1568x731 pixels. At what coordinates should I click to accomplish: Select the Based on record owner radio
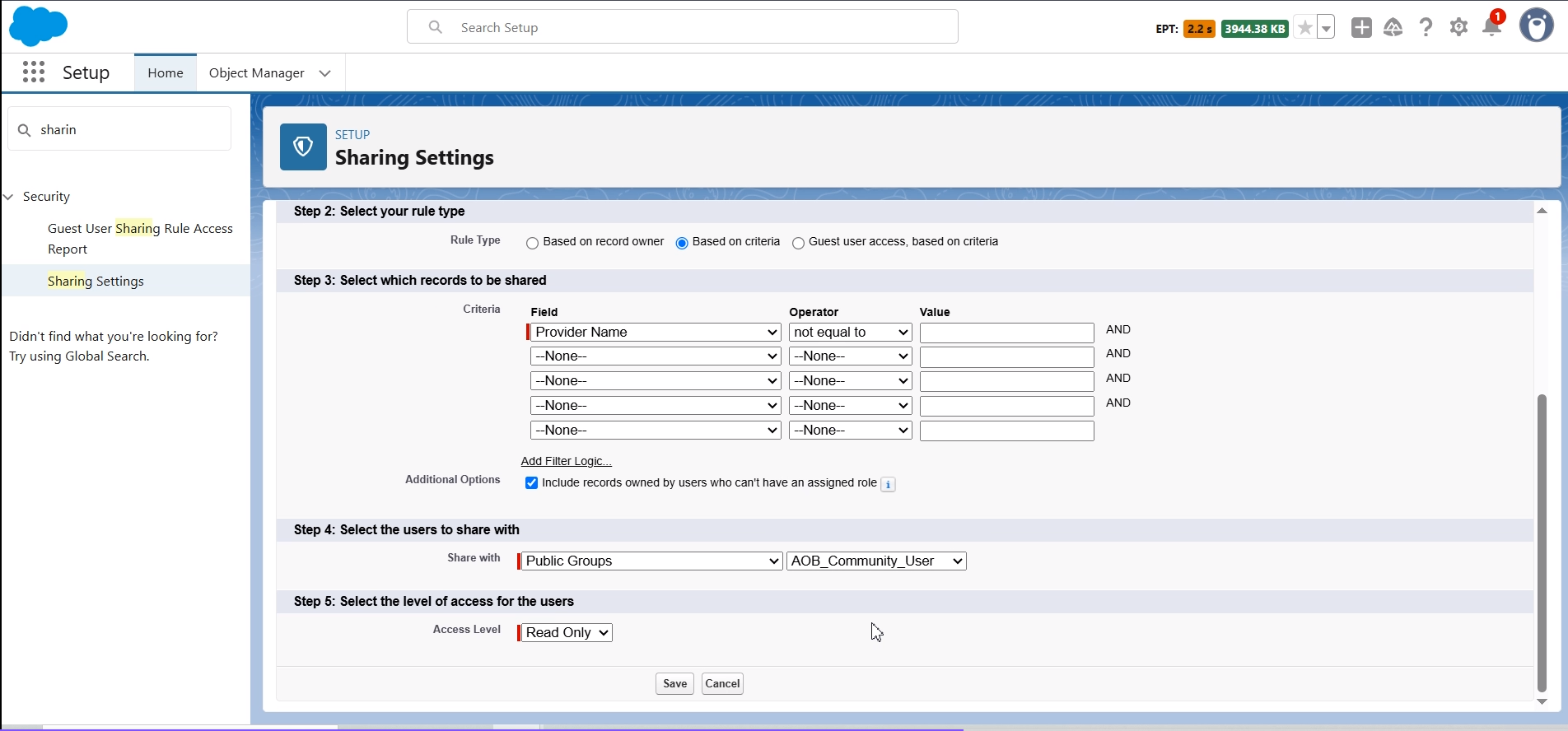[532, 243]
